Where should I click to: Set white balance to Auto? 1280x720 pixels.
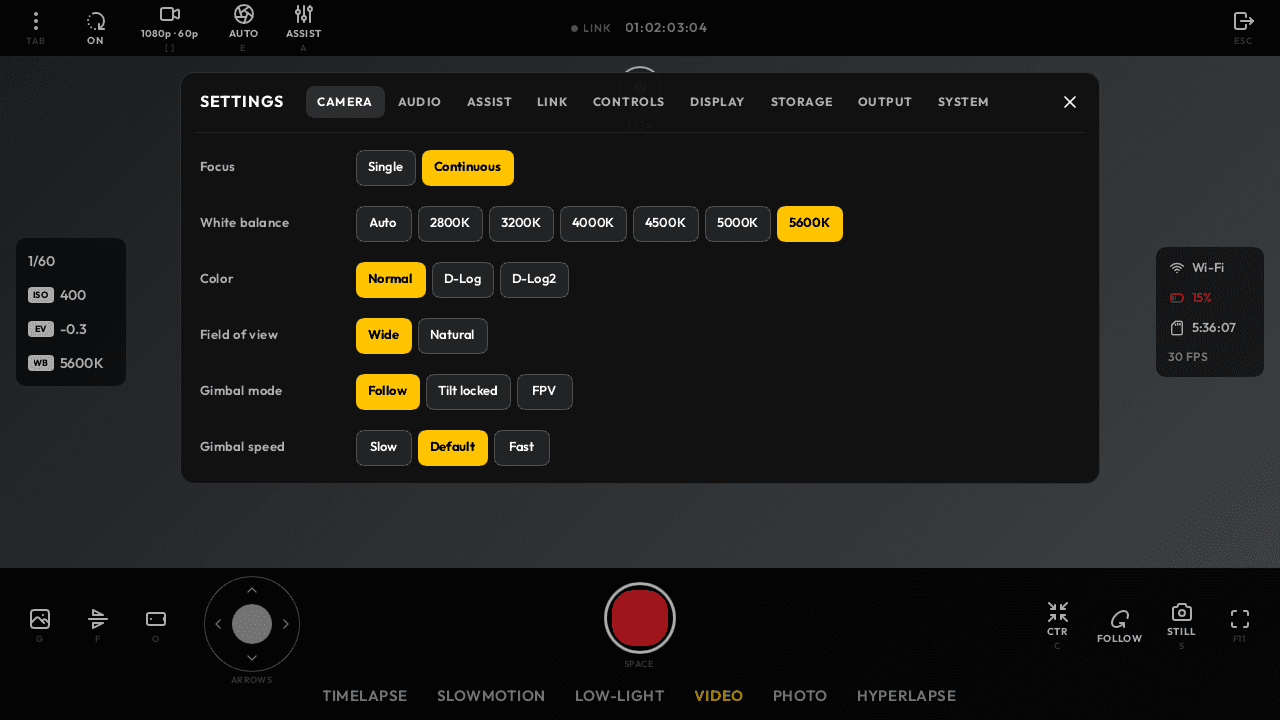383,224
